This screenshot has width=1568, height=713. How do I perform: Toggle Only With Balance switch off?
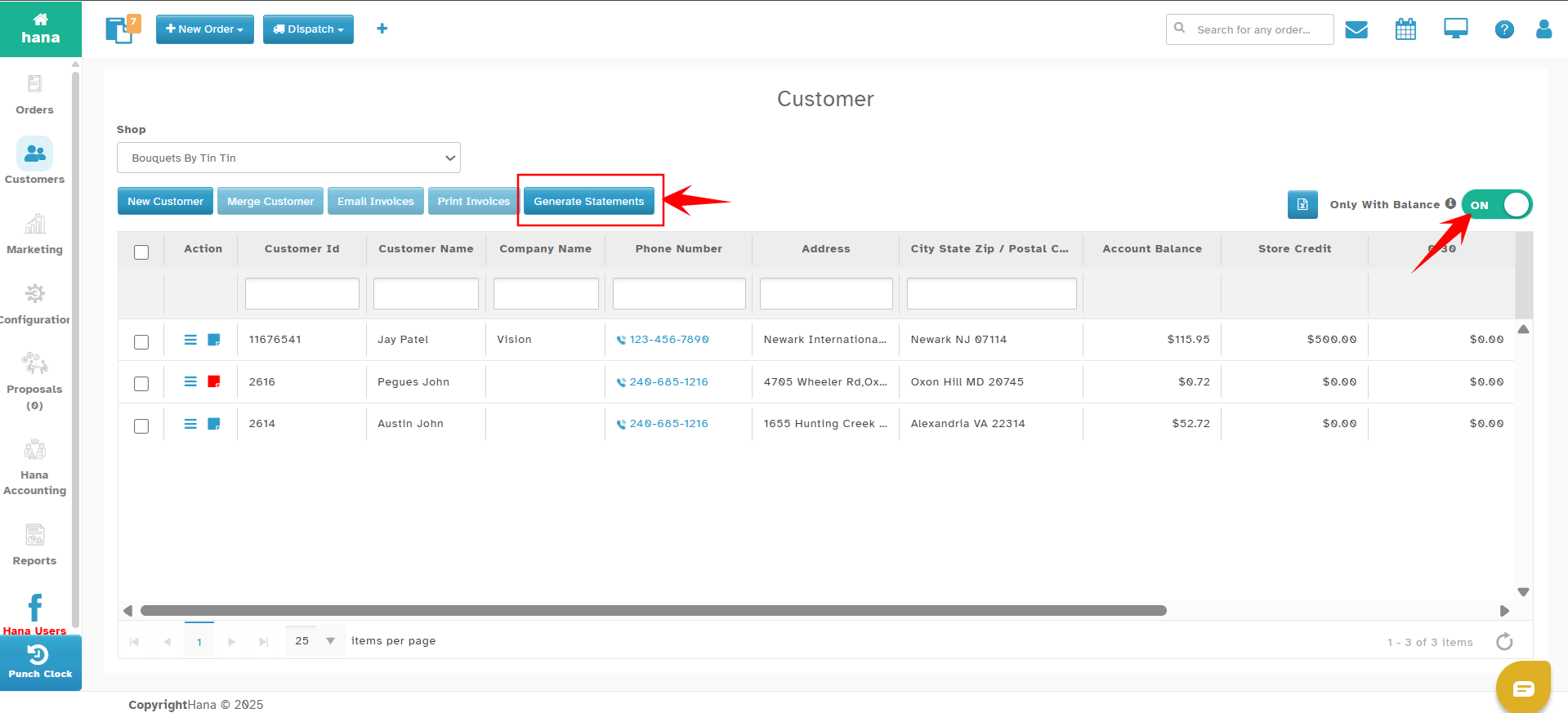coord(1497,204)
